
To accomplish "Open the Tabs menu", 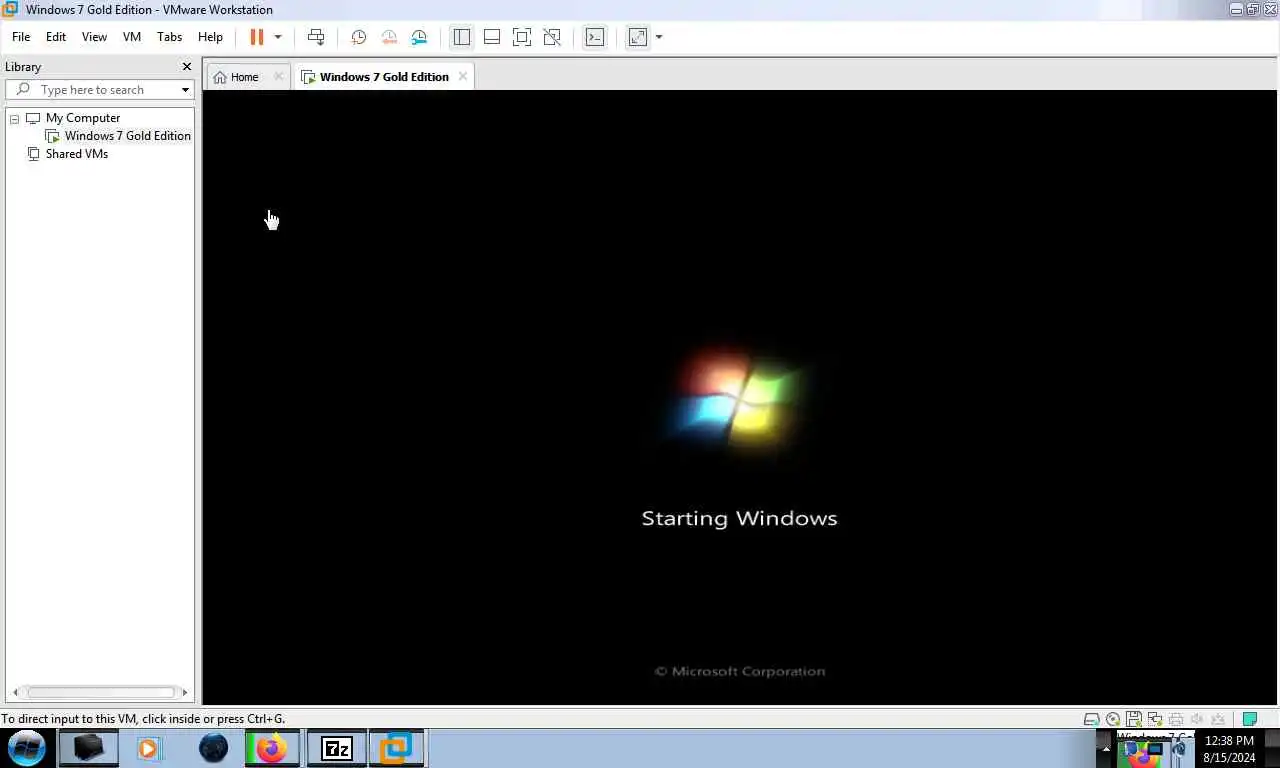I will click(170, 37).
